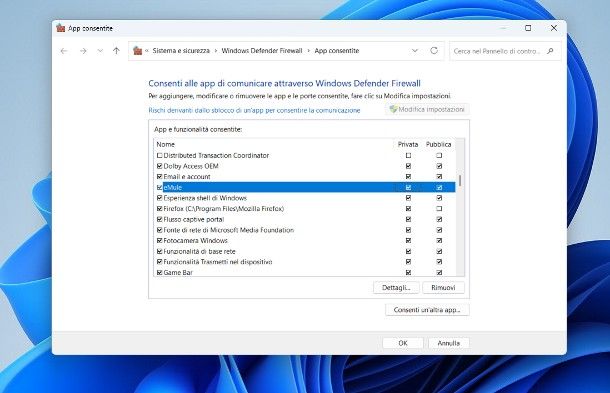Confirm with the OK button
This screenshot has height=393, width=610.
403,343
